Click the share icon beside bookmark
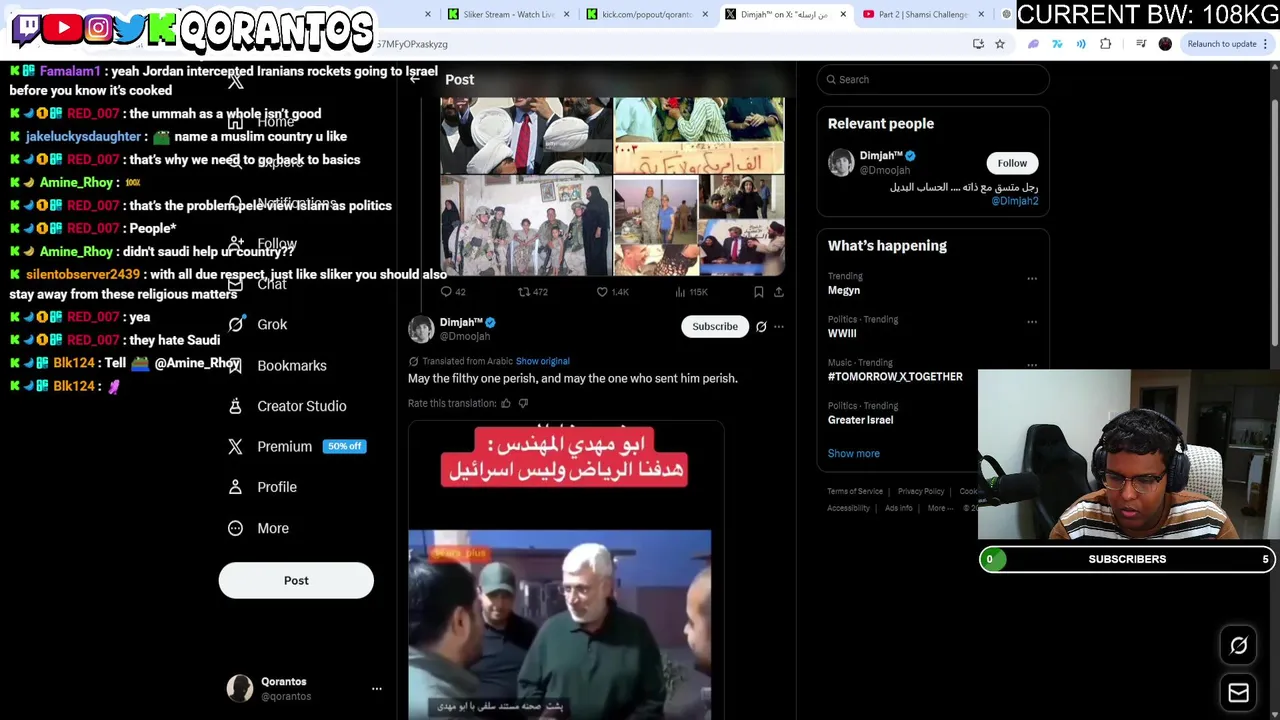This screenshot has width=1280, height=720. point(778,292)
